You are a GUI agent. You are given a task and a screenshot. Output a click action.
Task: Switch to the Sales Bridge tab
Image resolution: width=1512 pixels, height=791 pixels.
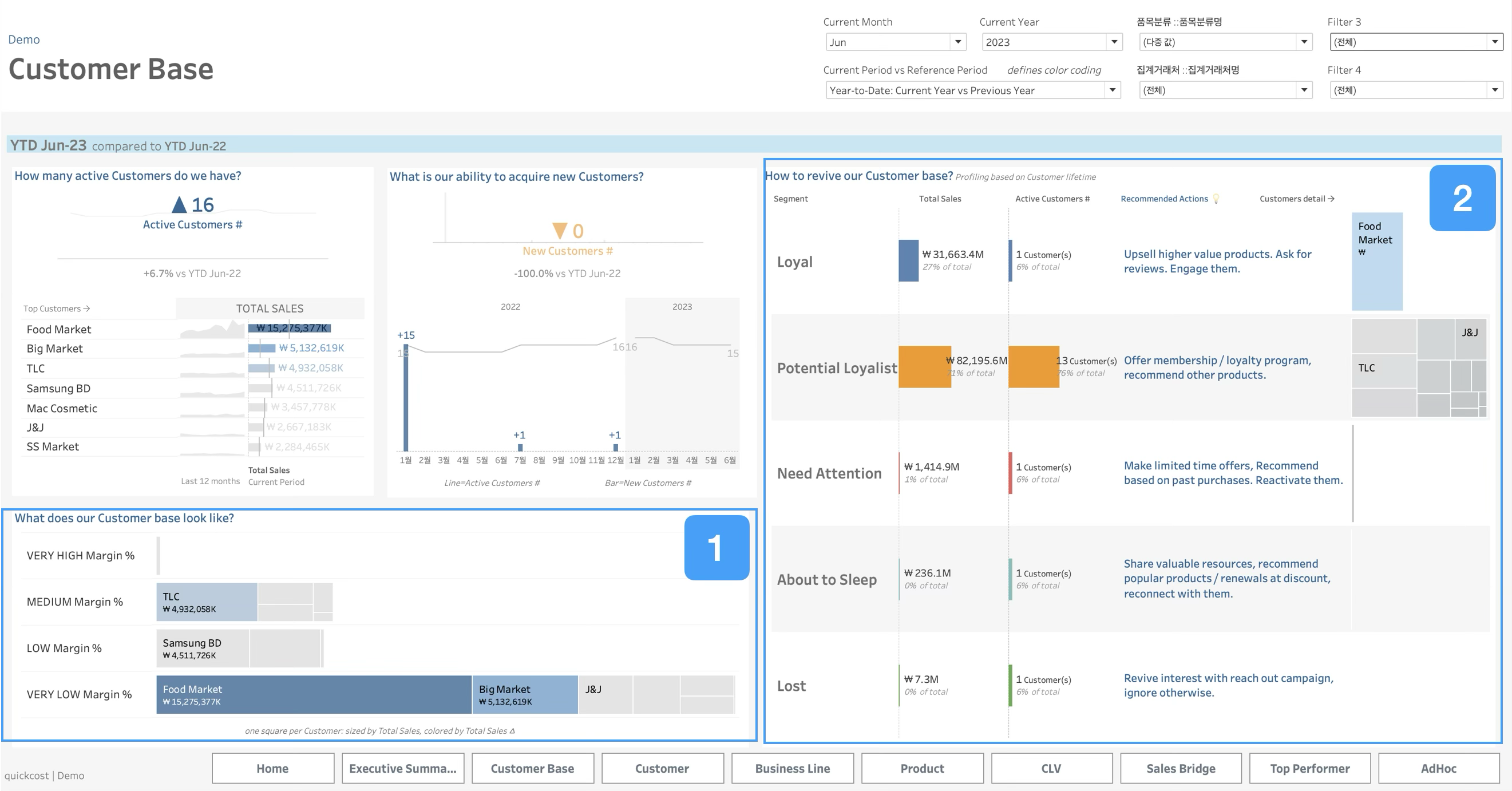[x=1181, y=768]
